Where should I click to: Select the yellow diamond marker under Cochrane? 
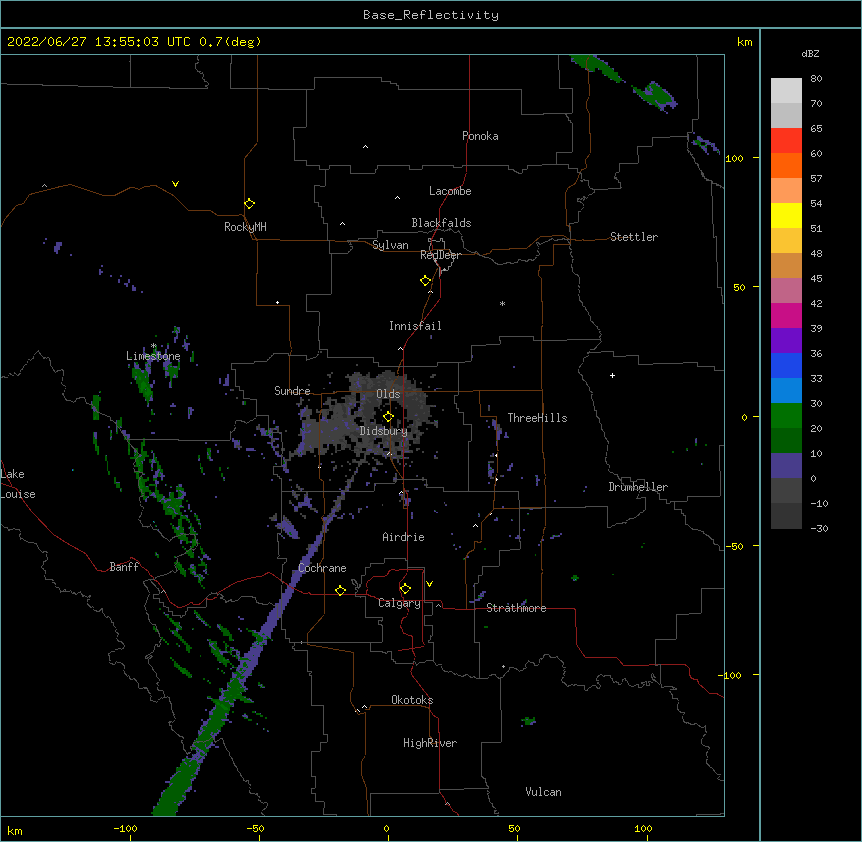[340, 590]
